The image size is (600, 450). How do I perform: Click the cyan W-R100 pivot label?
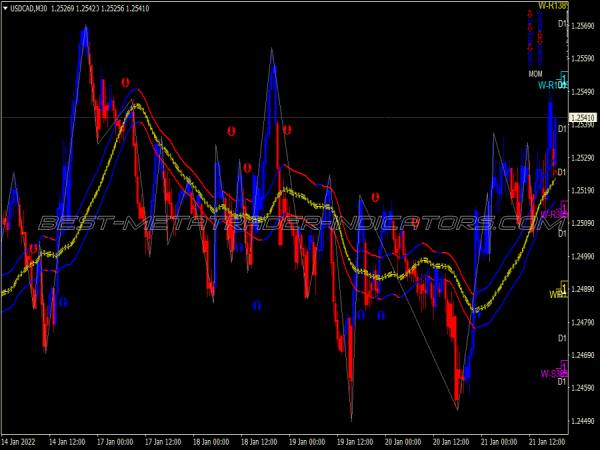(x=553, y=85)
